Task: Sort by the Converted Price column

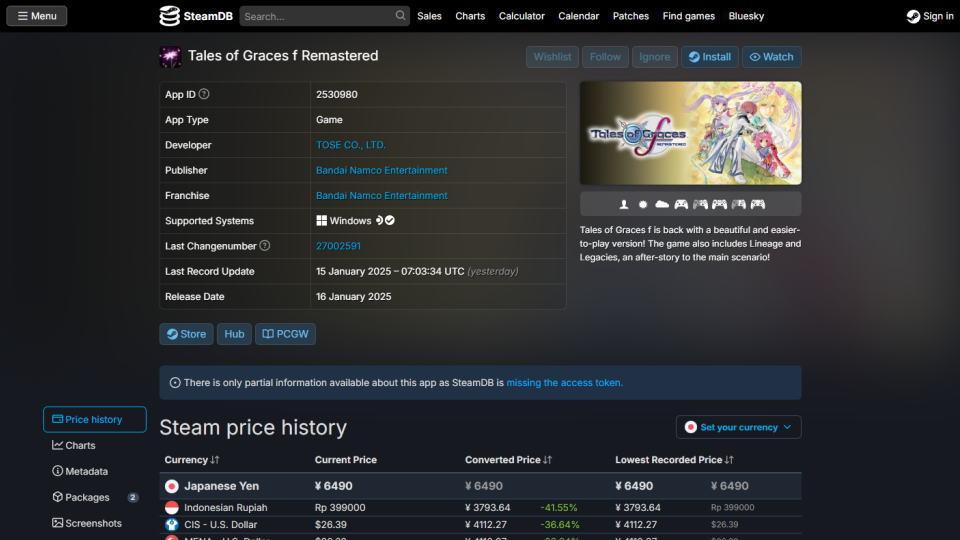Action: click(508, 460)
